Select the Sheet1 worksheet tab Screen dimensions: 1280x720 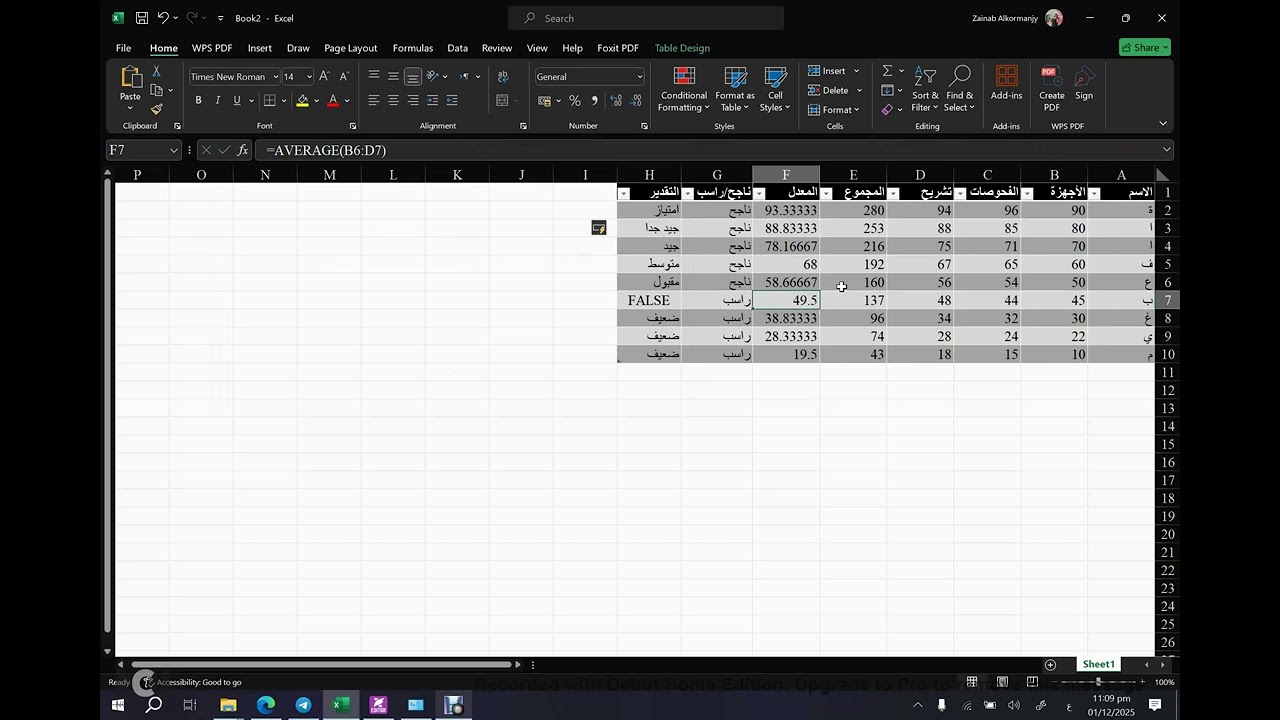[1098, 664]
